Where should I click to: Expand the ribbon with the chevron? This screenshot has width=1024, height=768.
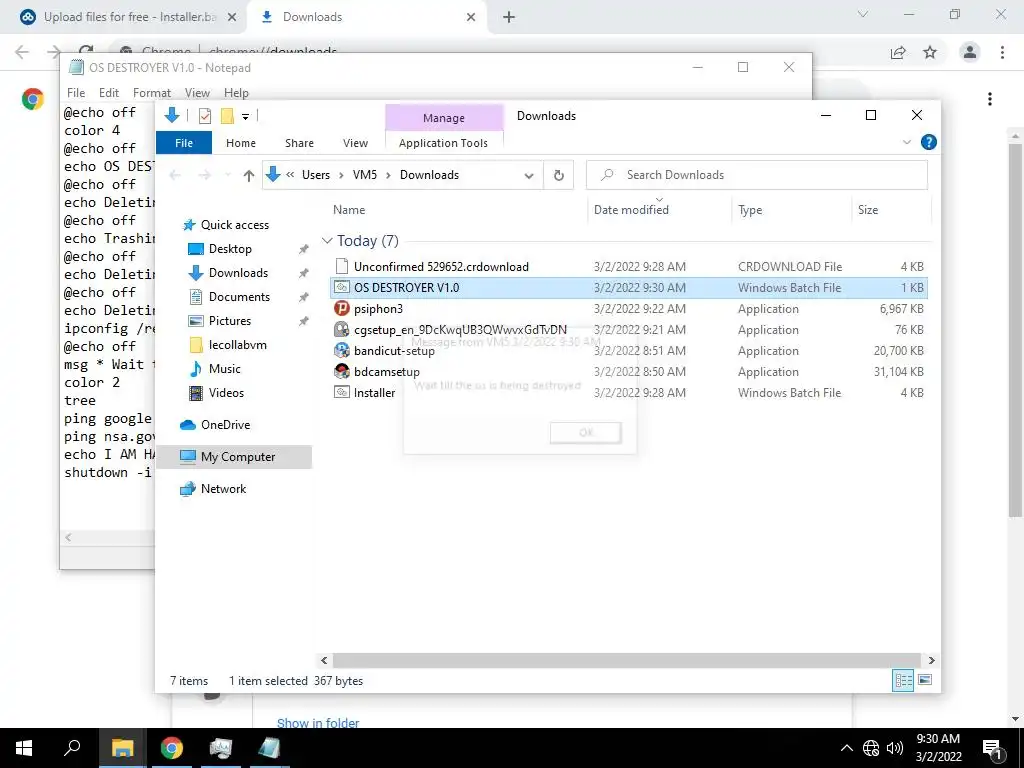(906, 142)
